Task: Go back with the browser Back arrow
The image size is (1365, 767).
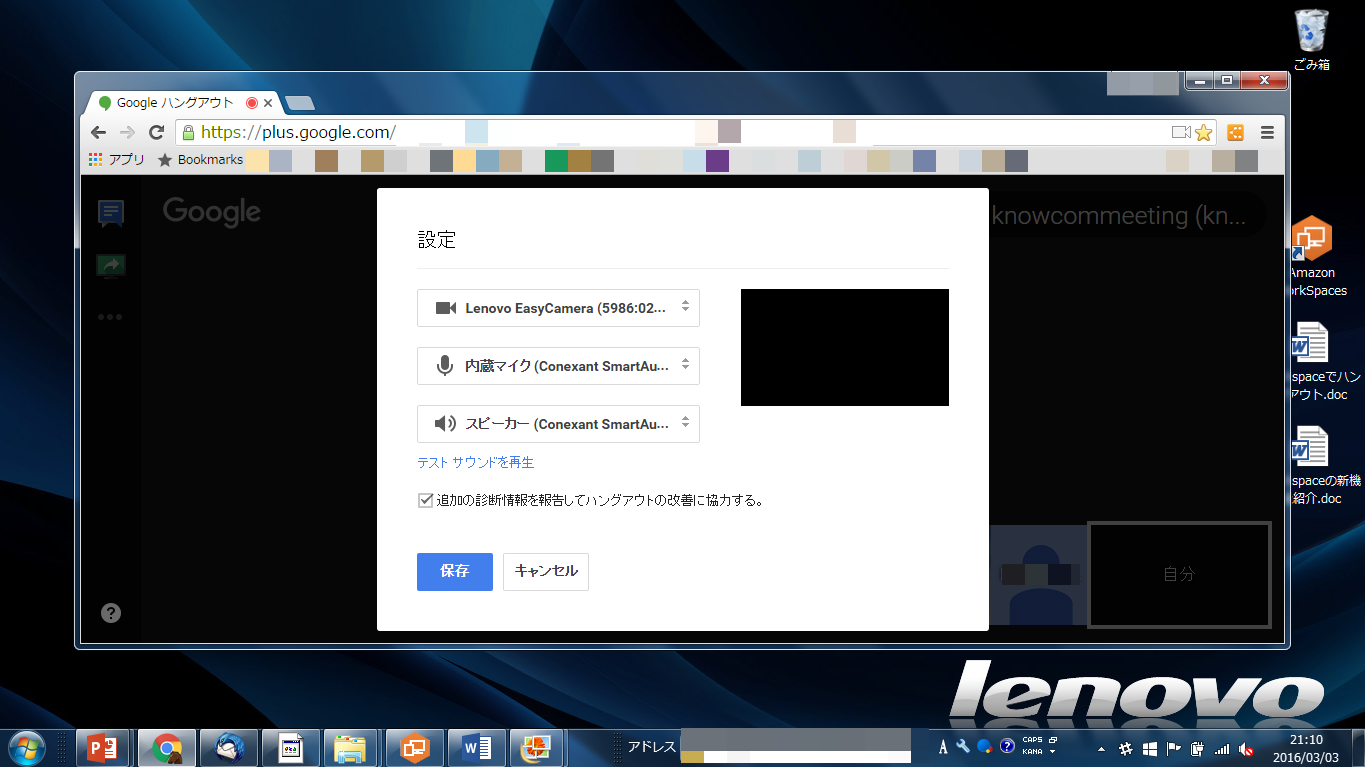Action: click(x=98, y=132)
